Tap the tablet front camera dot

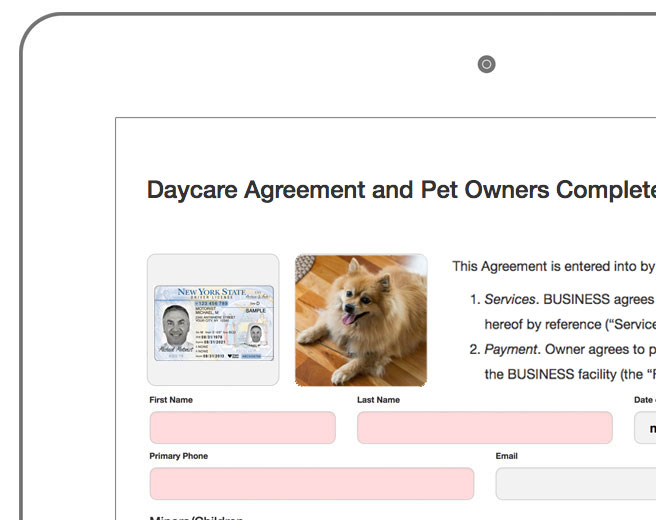(x=487, y=65)
